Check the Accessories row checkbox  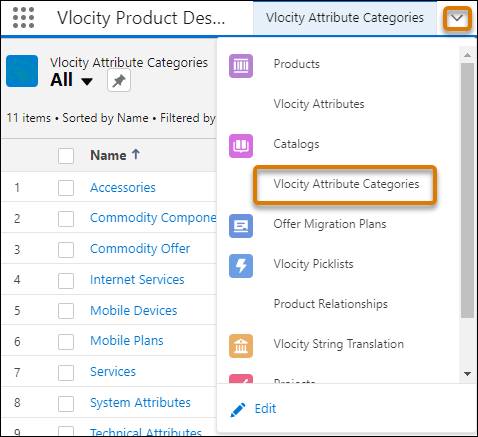pyautogui.click(x=66, y=188)
